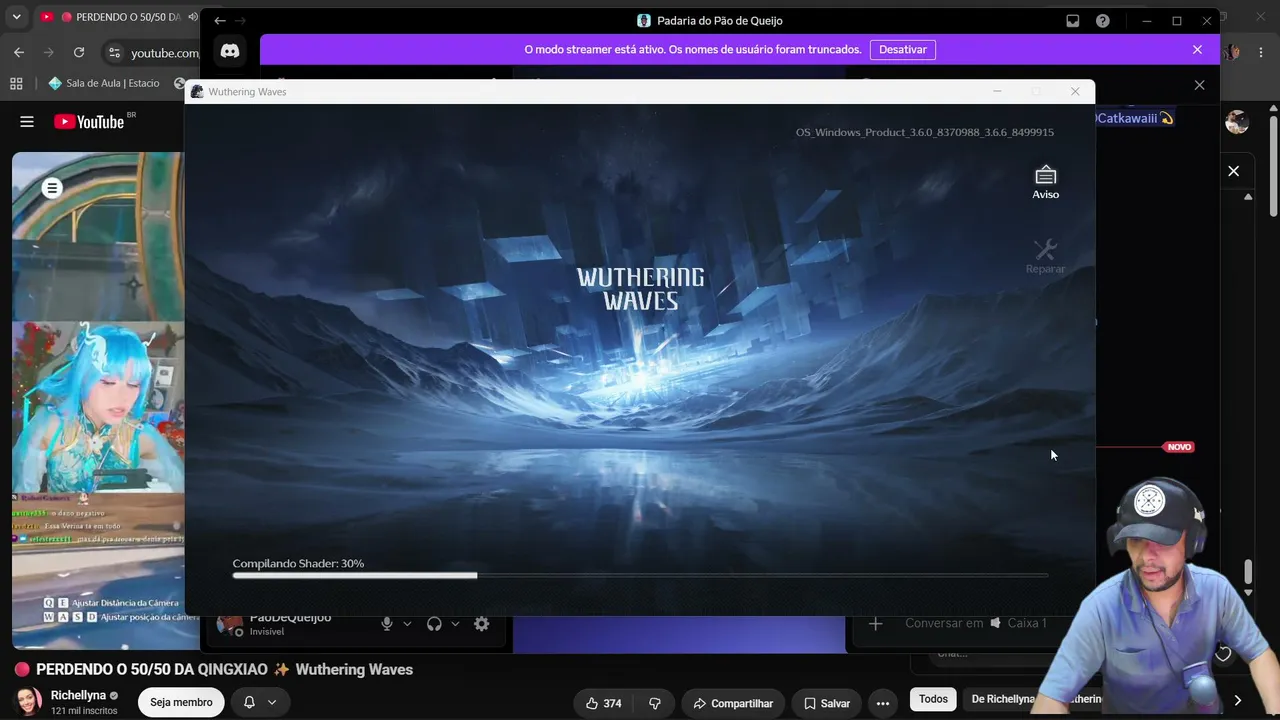Click the NOVO new messages badge
The width and height of the screenshot is (1280, 720).
click(x=1179, y=447)
